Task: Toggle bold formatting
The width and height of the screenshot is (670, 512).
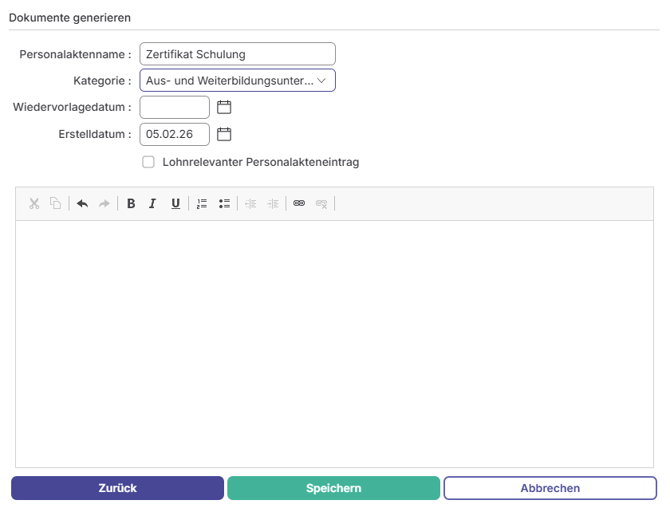Action: click(131, 204)
